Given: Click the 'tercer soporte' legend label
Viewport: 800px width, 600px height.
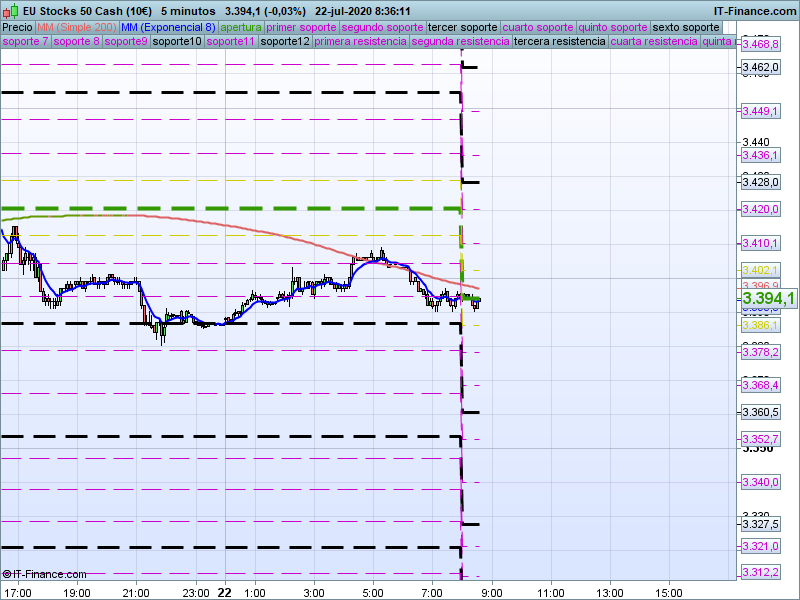Looking at the screenshot, I should [x=462, y=27].
